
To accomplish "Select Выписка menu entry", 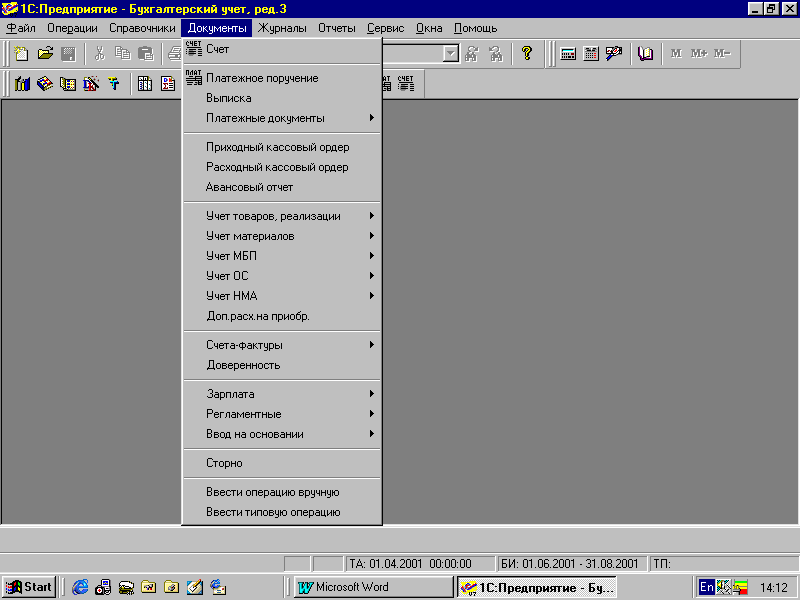I will [282, 98].
